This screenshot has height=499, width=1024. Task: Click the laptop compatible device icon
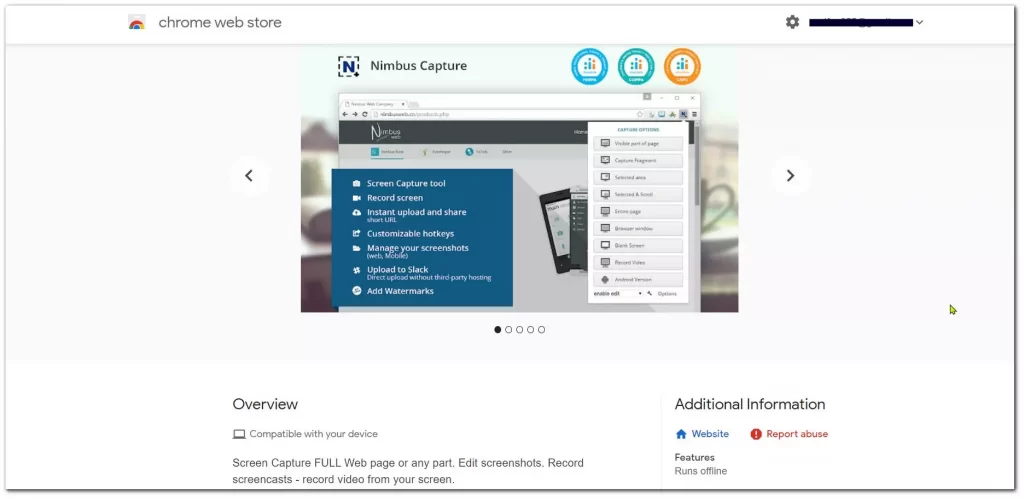click(239, 434)
